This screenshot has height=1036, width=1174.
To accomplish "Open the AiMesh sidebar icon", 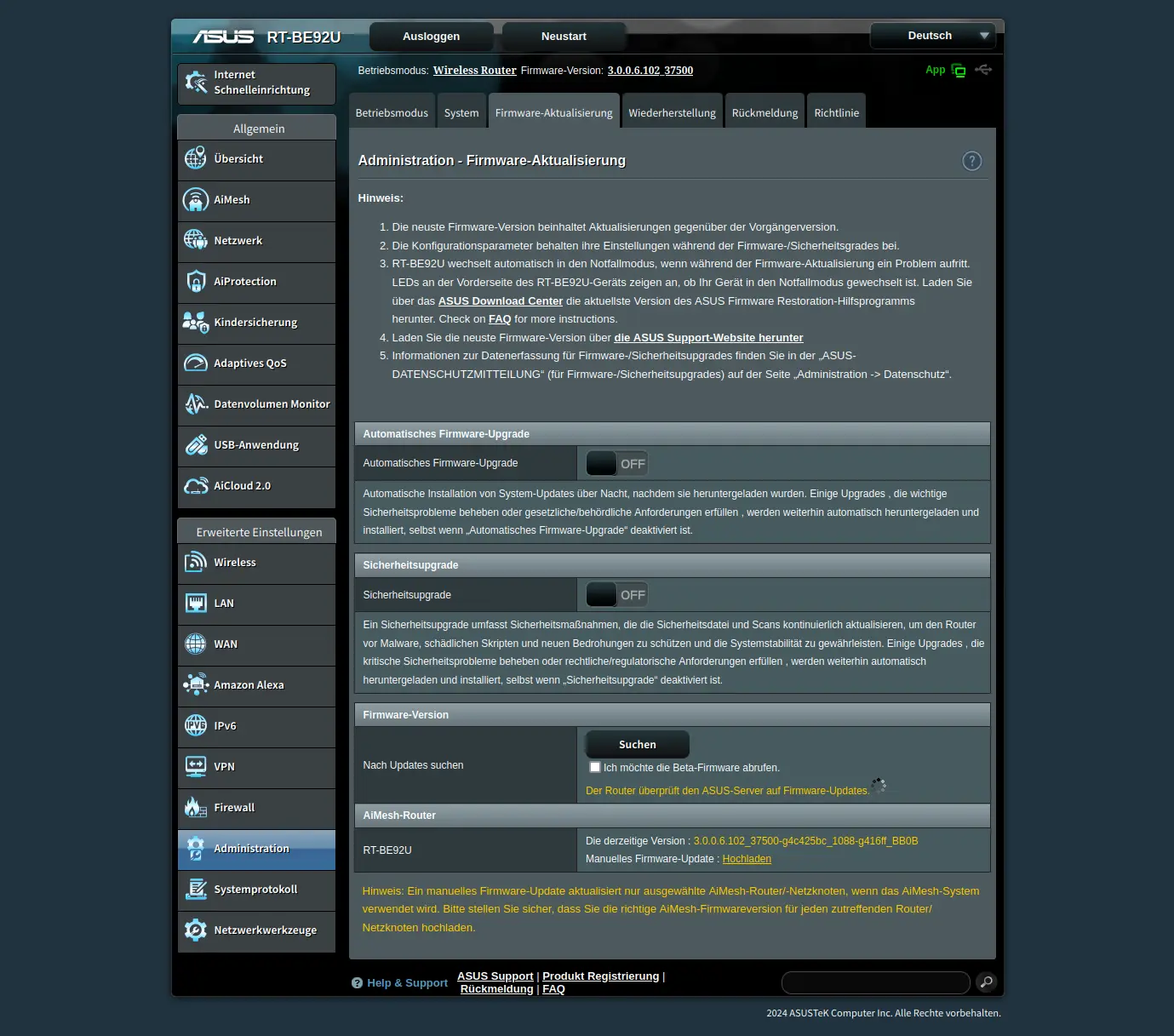I will [x=196, y=200].
